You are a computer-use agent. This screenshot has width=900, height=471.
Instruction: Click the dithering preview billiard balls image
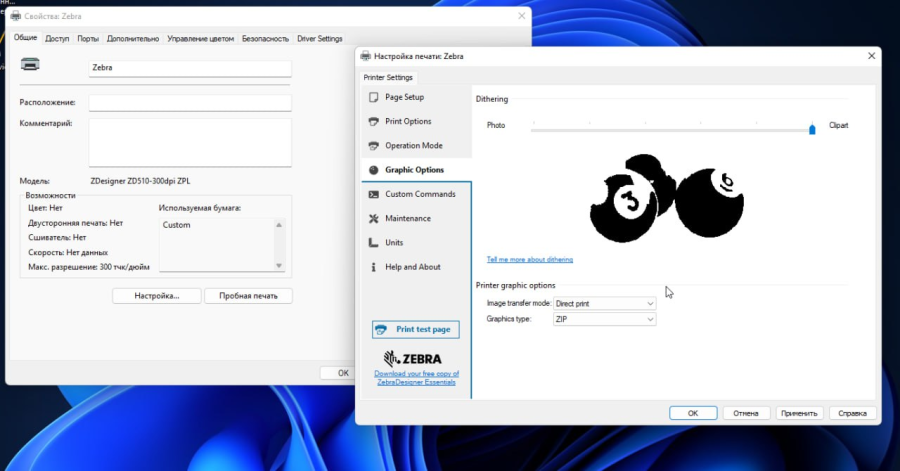click(x=666, y=198)
